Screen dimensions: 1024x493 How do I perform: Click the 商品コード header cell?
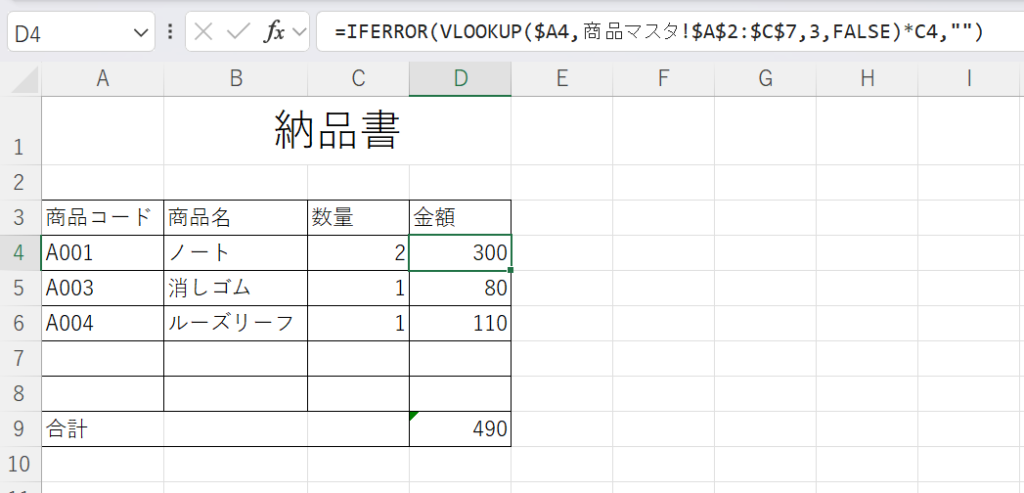[103, 217]
